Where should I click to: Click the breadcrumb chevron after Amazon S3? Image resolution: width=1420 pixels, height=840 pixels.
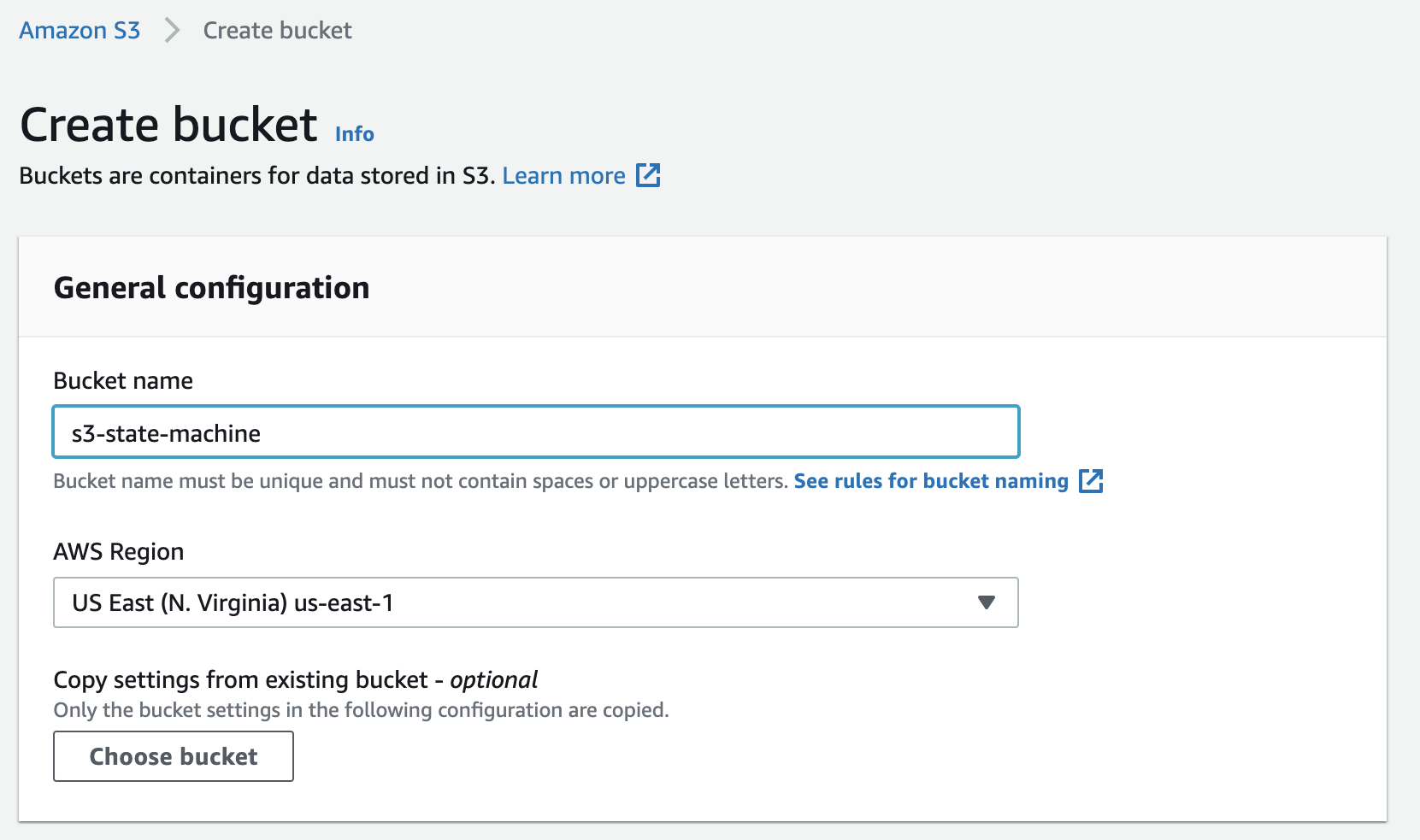pos(173,30)
